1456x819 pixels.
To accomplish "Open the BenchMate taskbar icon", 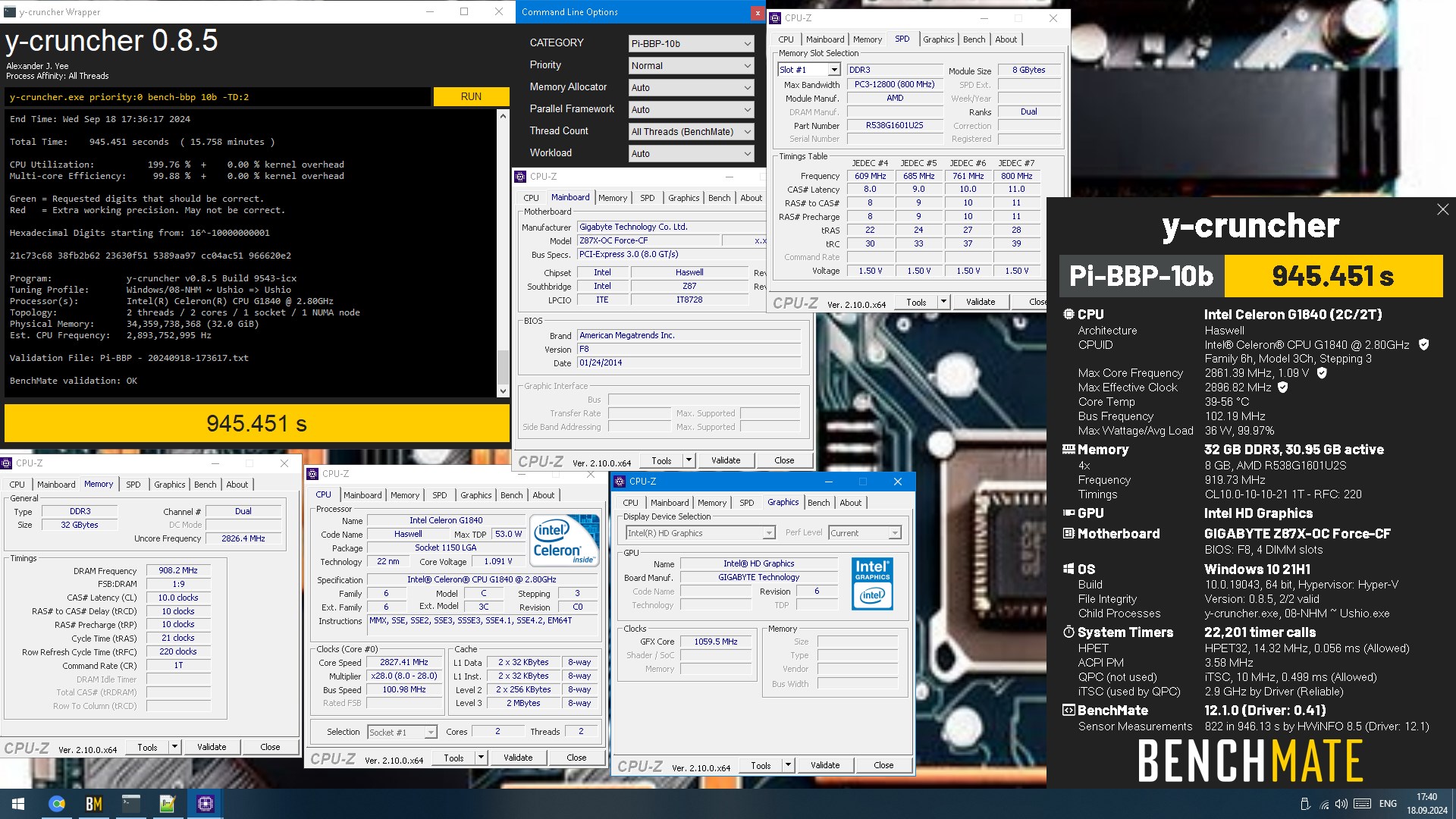I will [94, 804].
